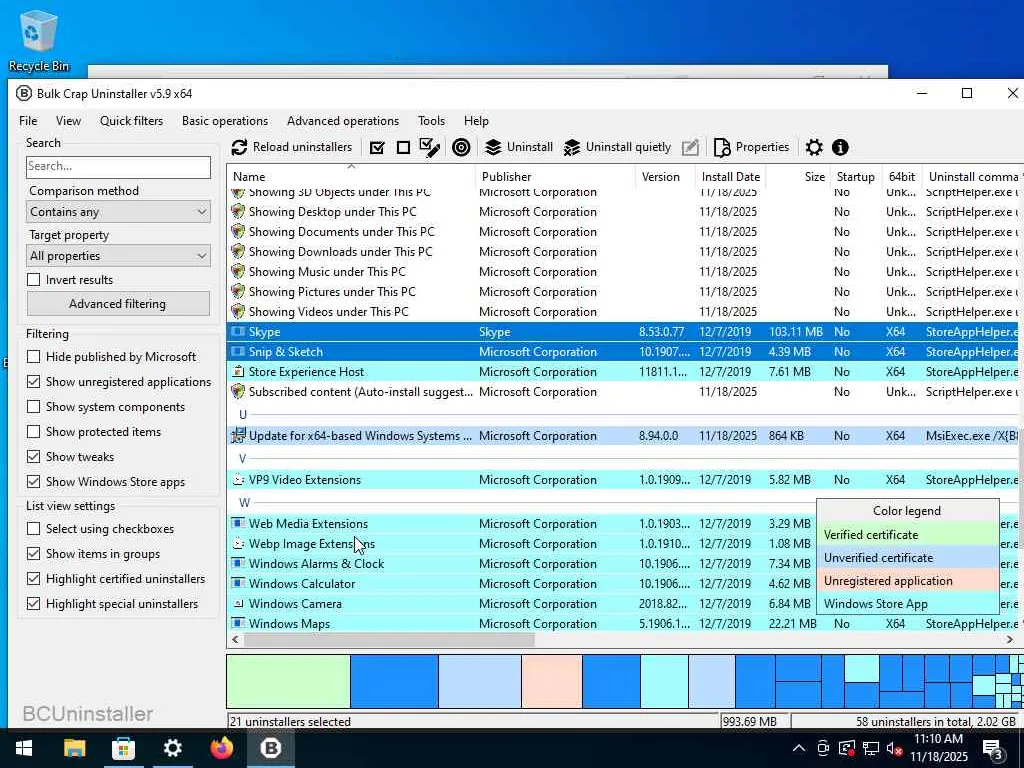Open the Quick filters menu
The width and height of the screenshot is (1024, 768).
point(131,121)
